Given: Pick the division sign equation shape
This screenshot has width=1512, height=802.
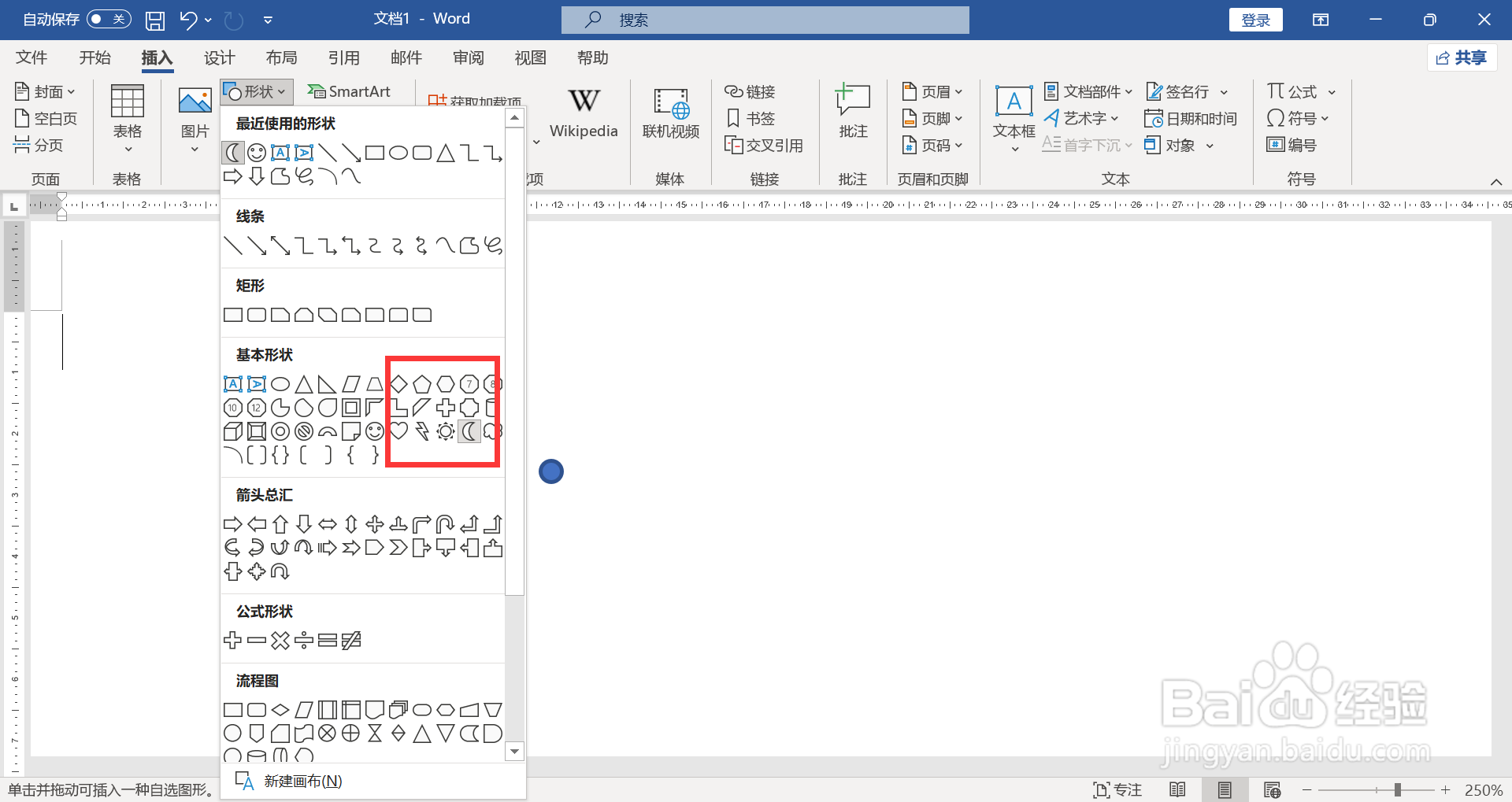Looking at the screenshot, I should tap(304, 641).
